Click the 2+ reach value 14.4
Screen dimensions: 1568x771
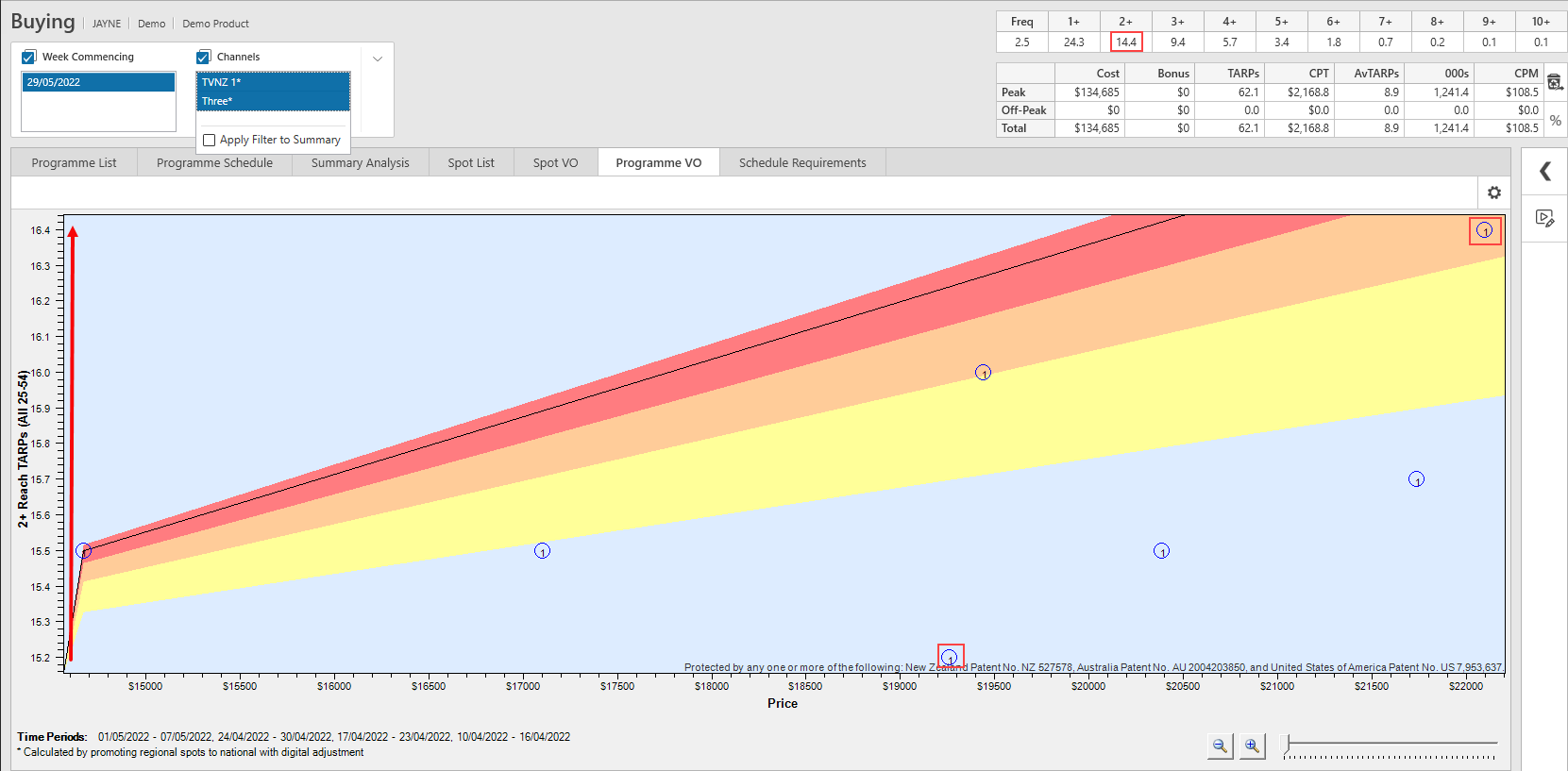pos(1125,42)
